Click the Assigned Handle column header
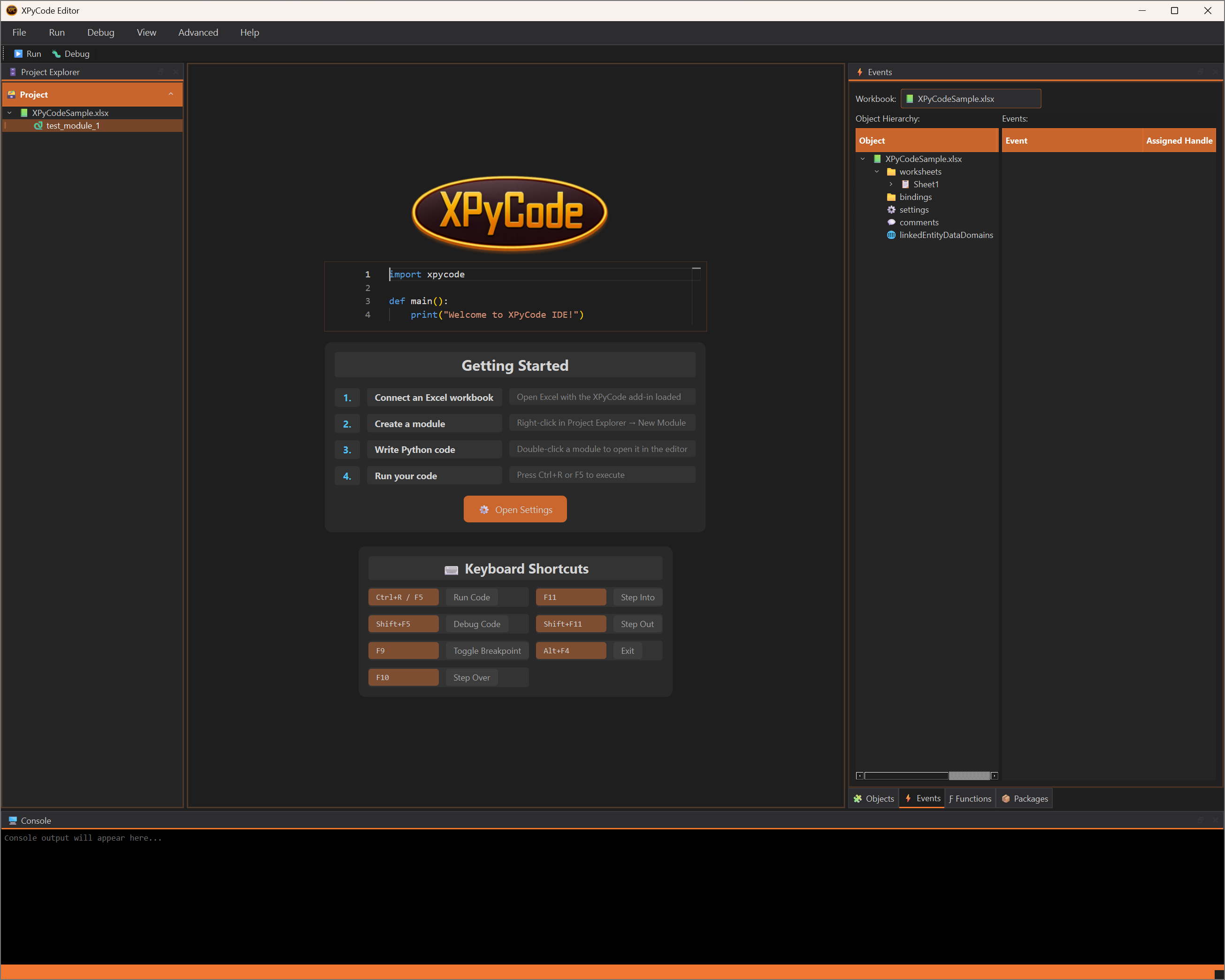The height and width of the screenshot is (980, 1225). click(x=1179, y=140)
